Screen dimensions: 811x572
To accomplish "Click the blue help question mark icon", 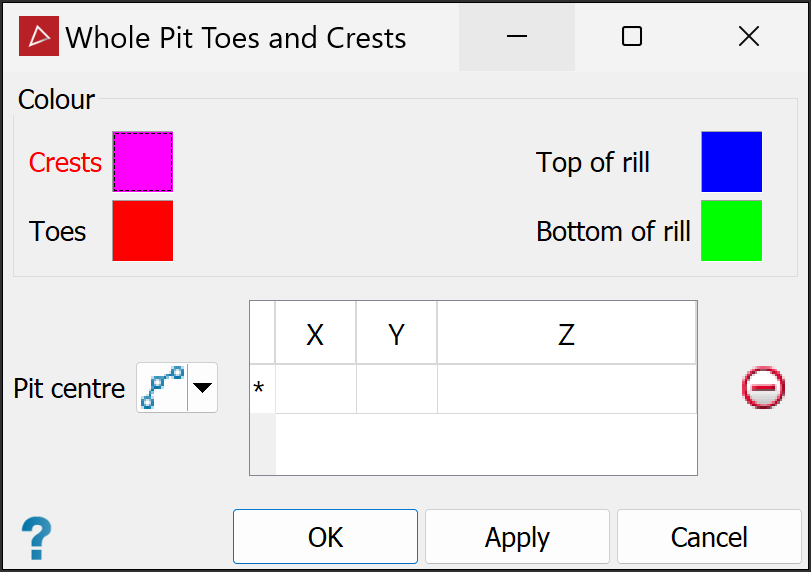I will click(36, 538).
